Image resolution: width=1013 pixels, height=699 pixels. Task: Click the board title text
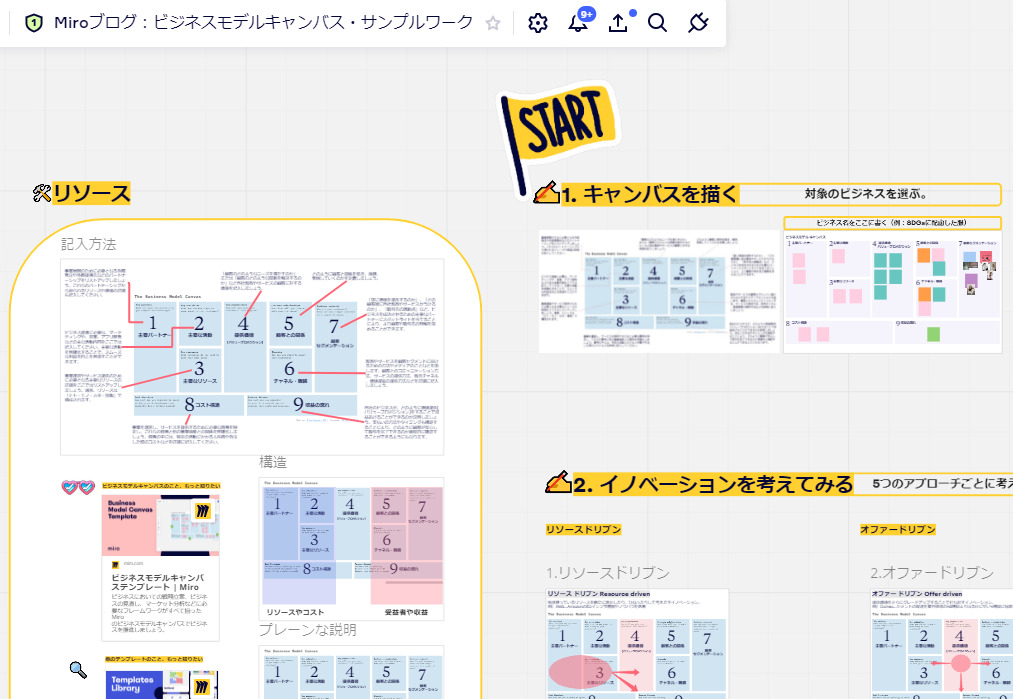click(x=265, y=23)
